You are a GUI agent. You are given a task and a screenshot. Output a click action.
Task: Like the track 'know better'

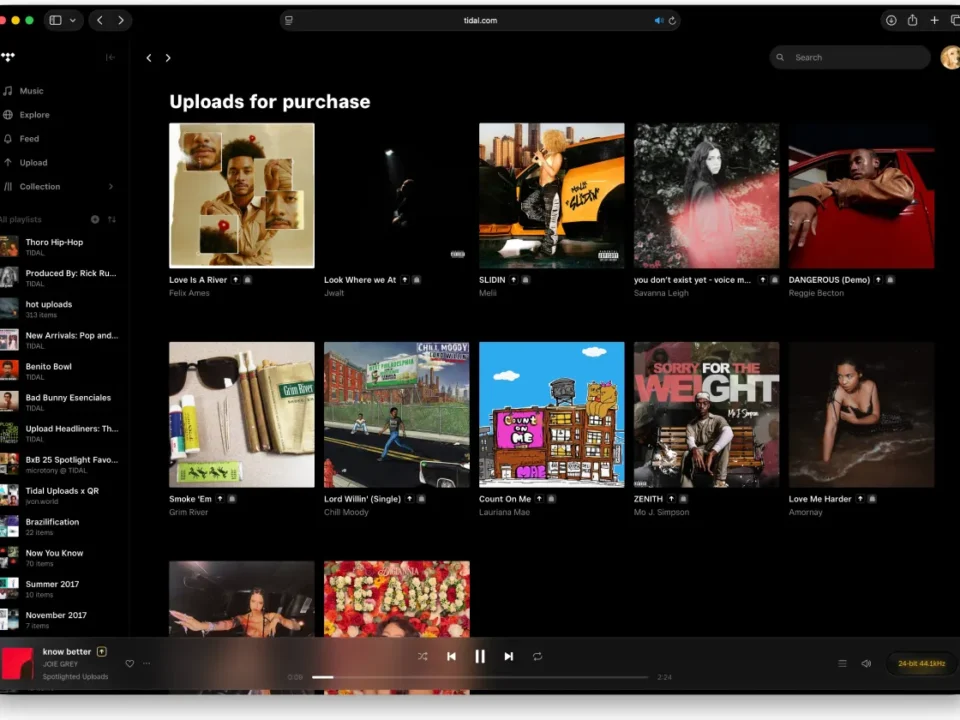click(129, 664)
